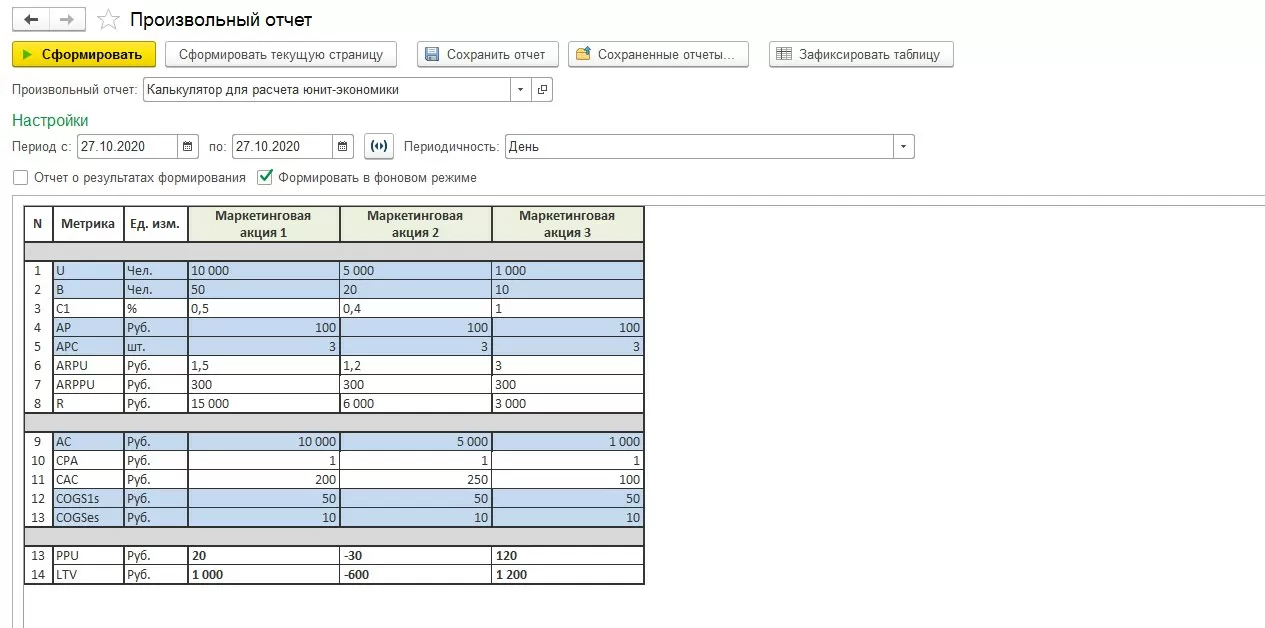Select PPU value 120
1265x628 pixels.
[x=567, y=556]
